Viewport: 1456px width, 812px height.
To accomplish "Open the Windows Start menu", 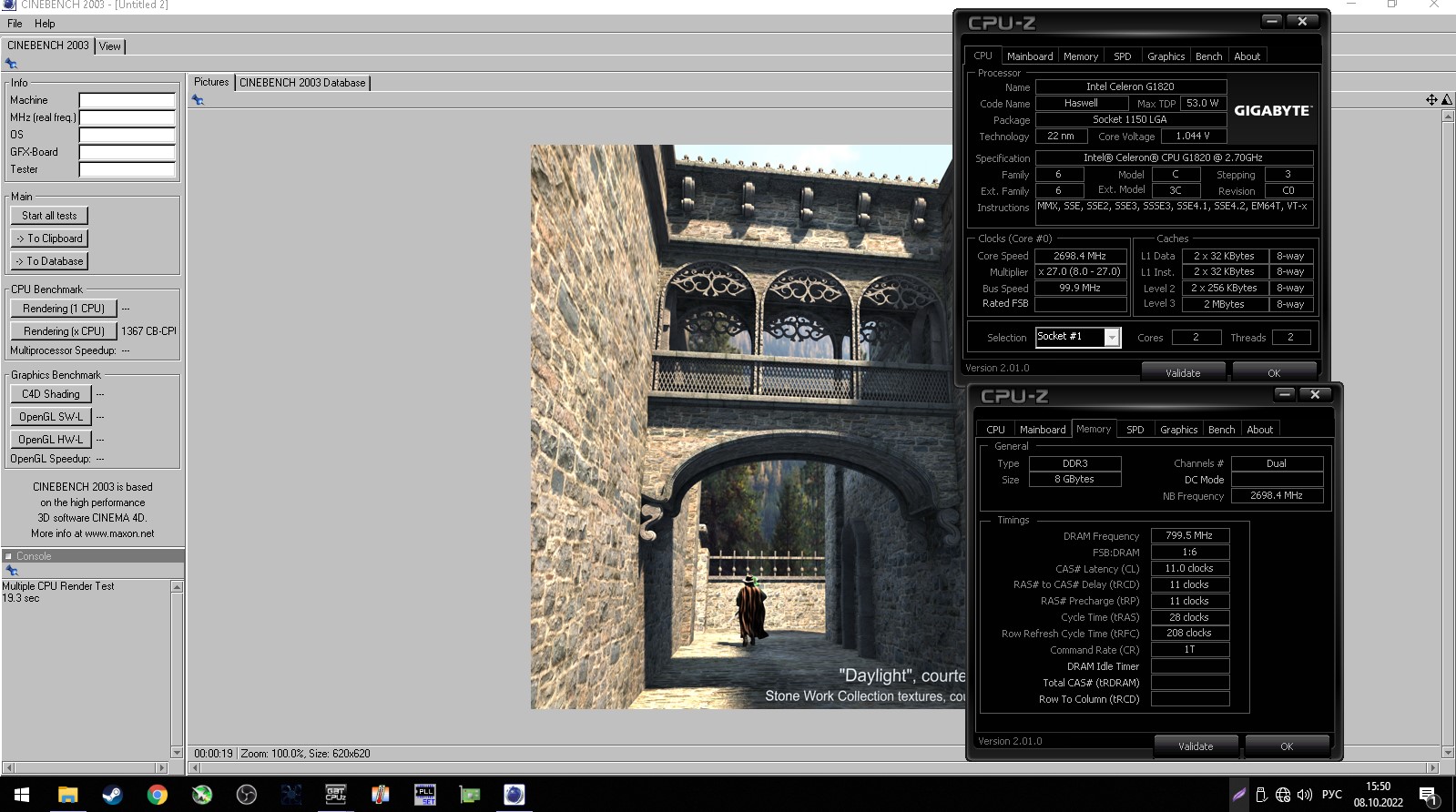I will point(22,795).
